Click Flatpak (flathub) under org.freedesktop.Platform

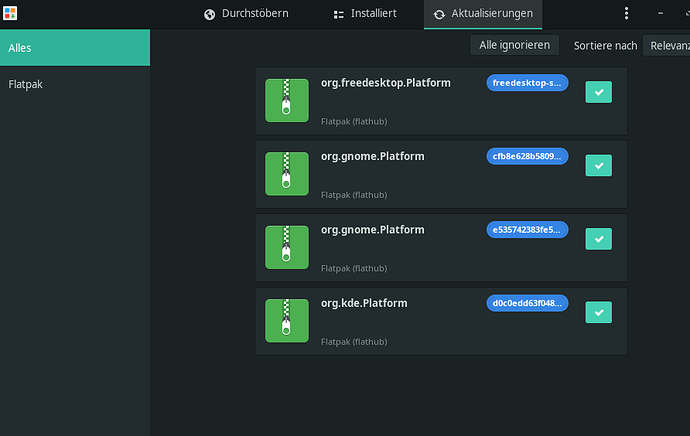pyautogui.click(x=354, y=121)
